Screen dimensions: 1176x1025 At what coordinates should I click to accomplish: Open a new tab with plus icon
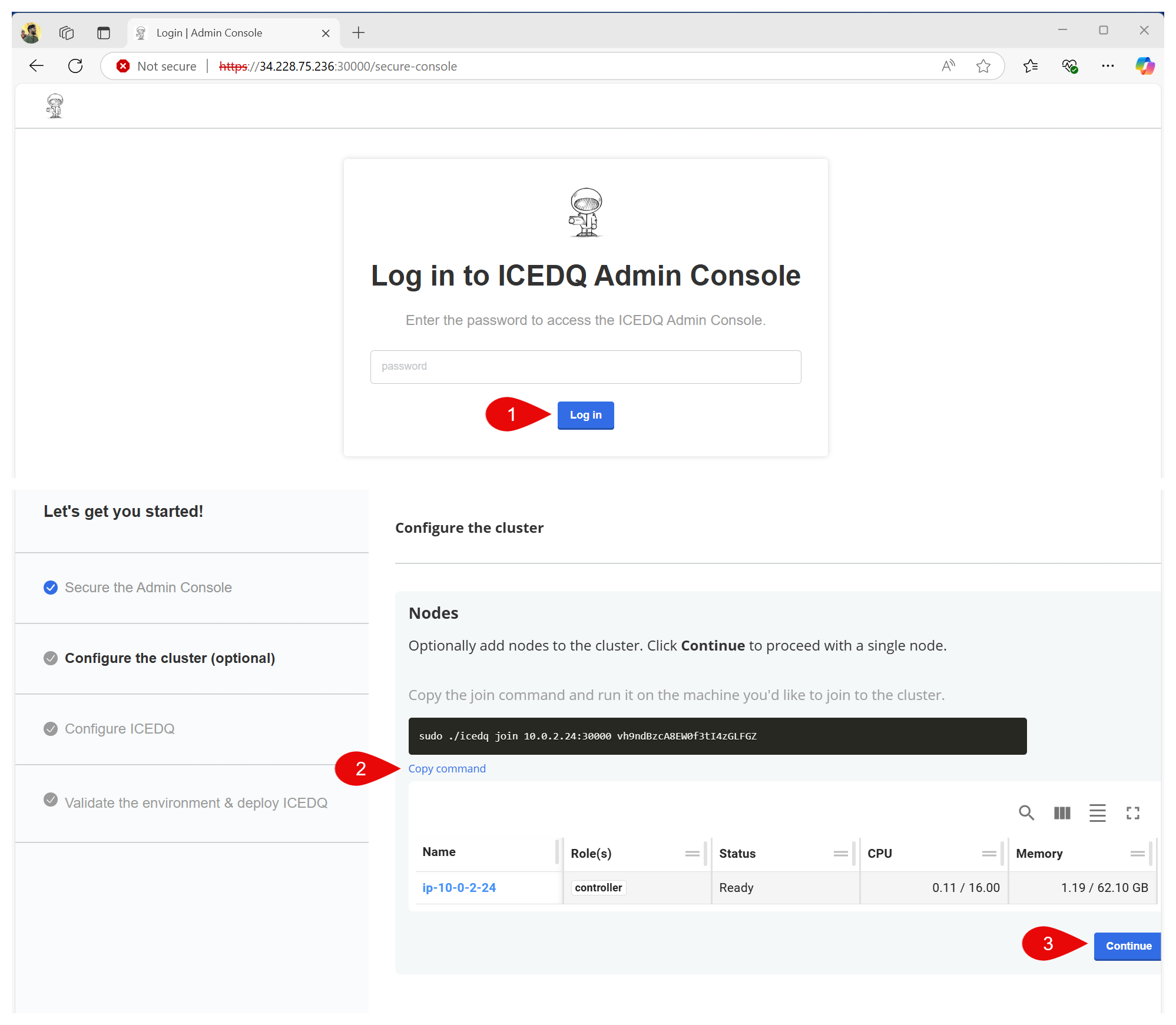pos(358,32)
